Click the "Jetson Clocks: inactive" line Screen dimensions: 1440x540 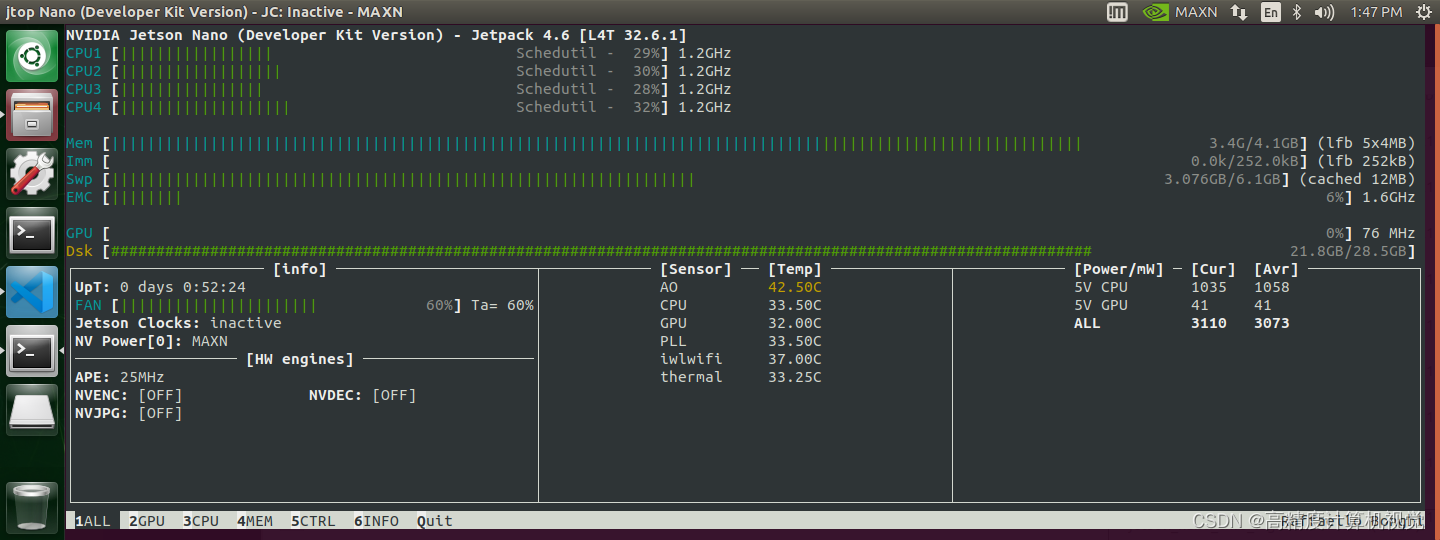click(178, 323)
